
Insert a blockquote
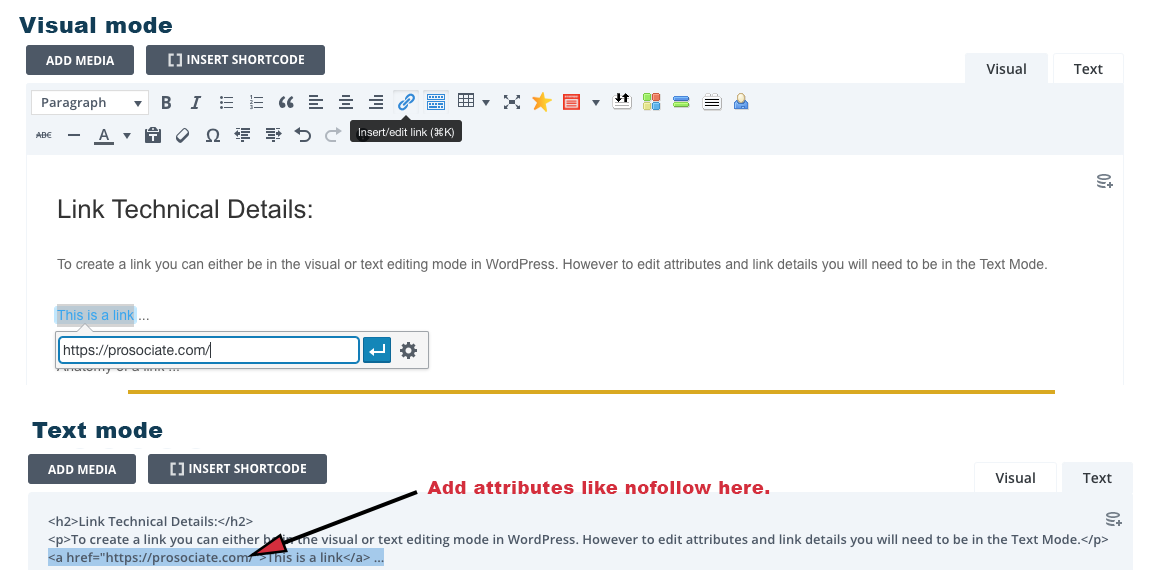pos(286,102)
